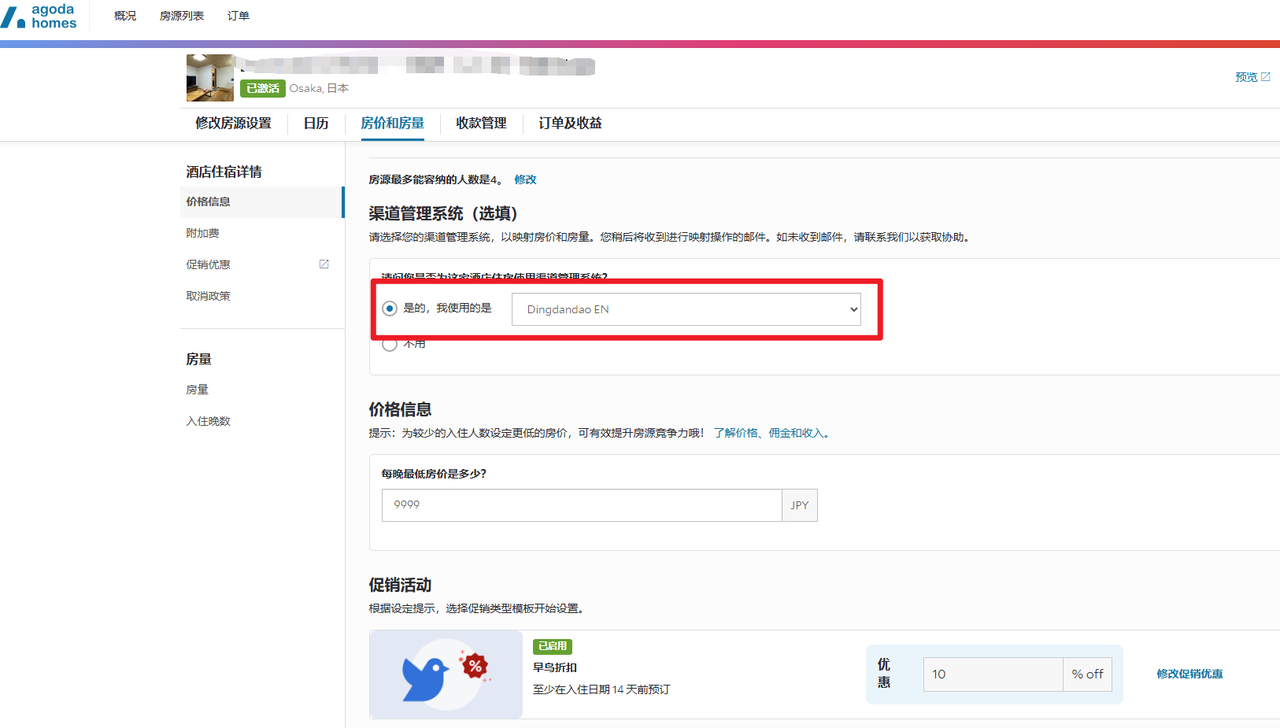Click the 了解价格、佣金和收入 link
1280x728 pixels.
click(x=769, y=433)
